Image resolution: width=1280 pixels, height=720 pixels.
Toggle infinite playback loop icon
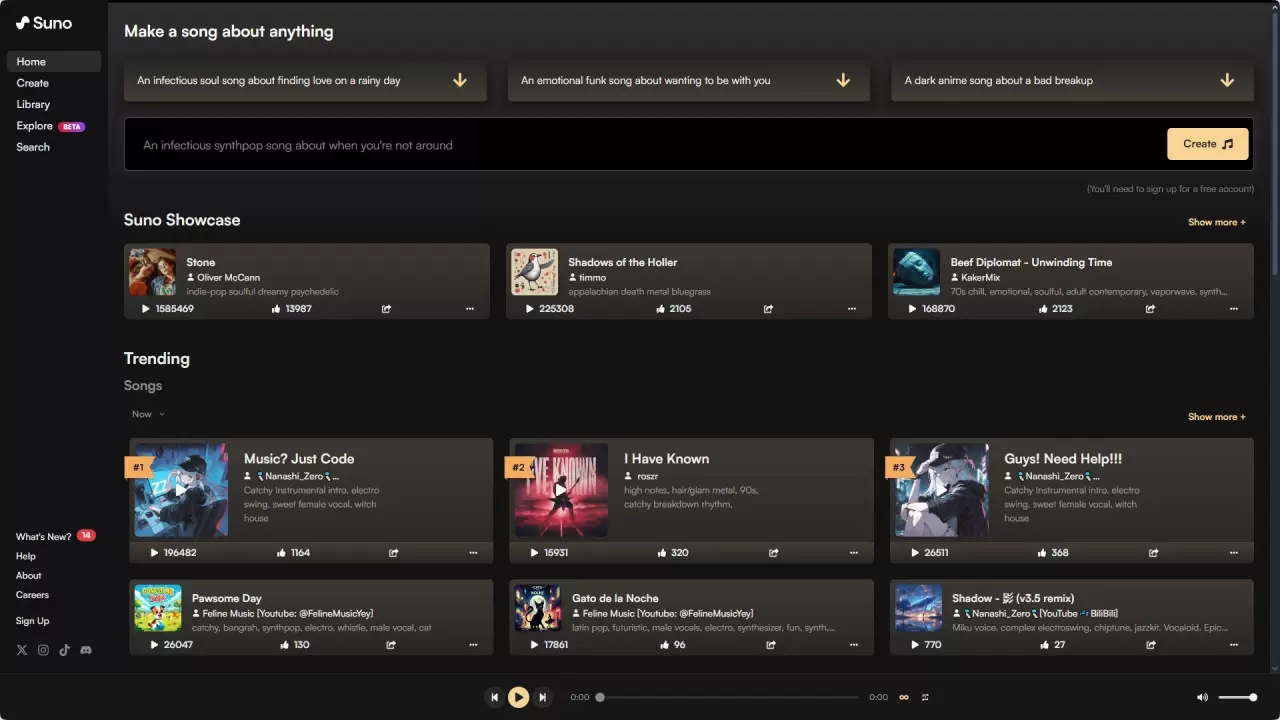[904, 697]
